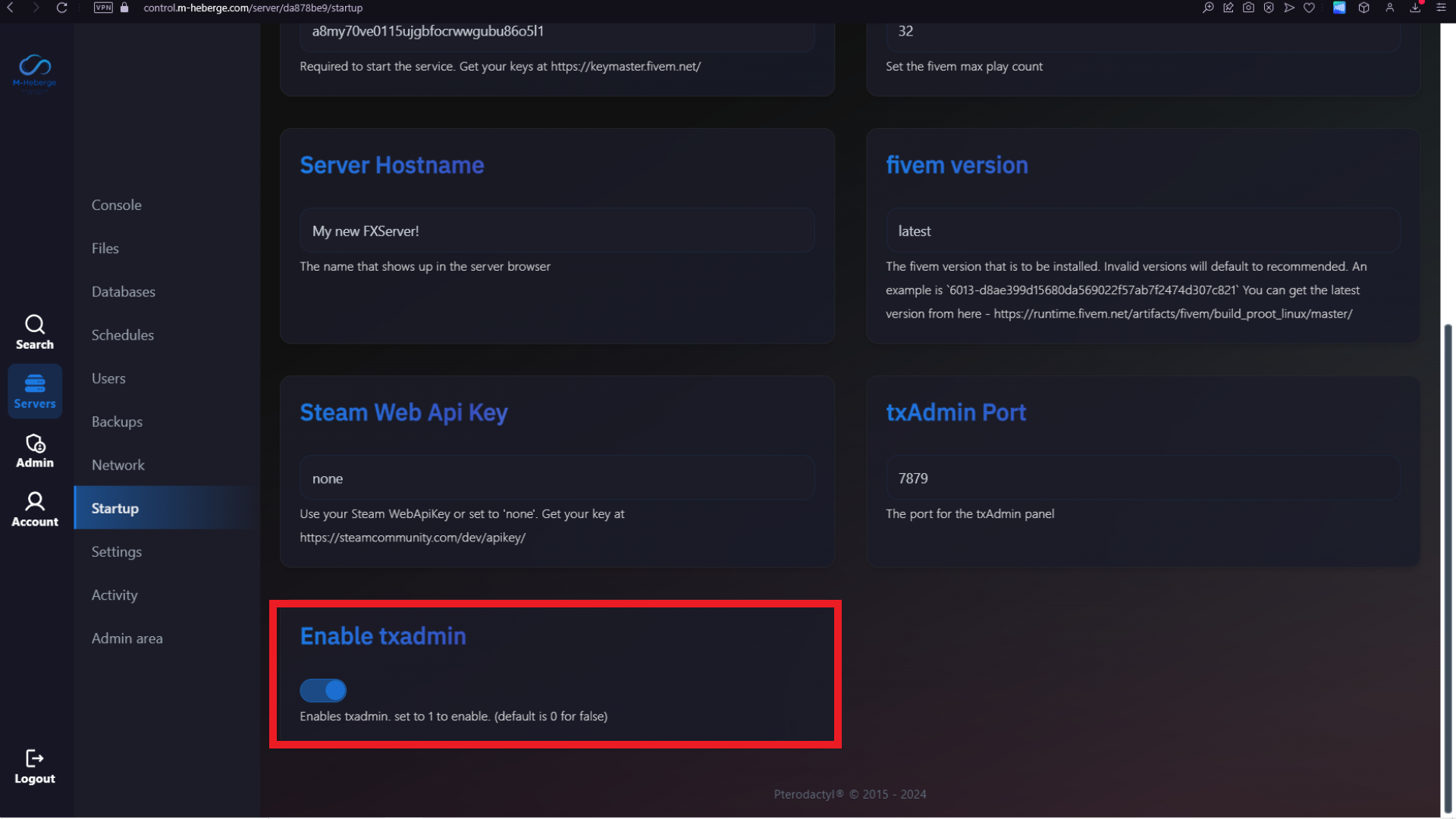Go to the Admin area link
The image size is (1456, 819).
click(x=127, y=639)
